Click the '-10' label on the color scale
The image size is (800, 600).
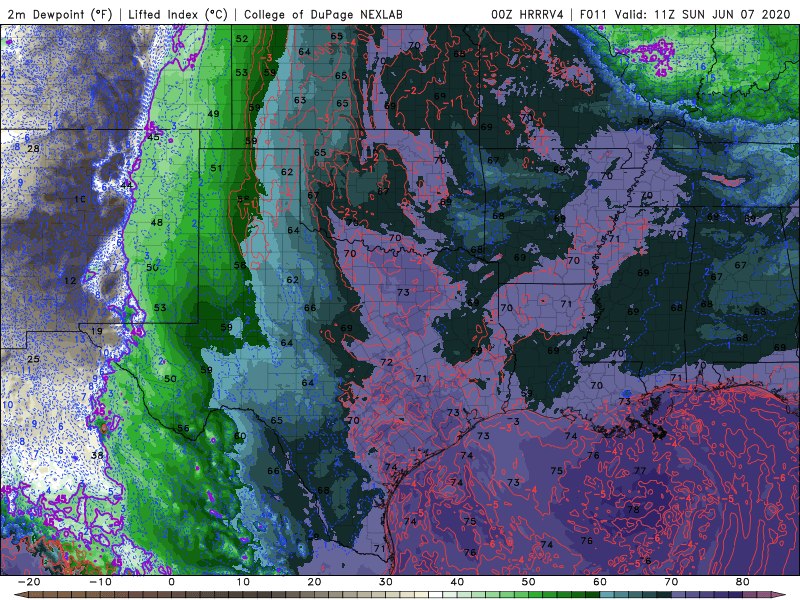click(100, 582)
